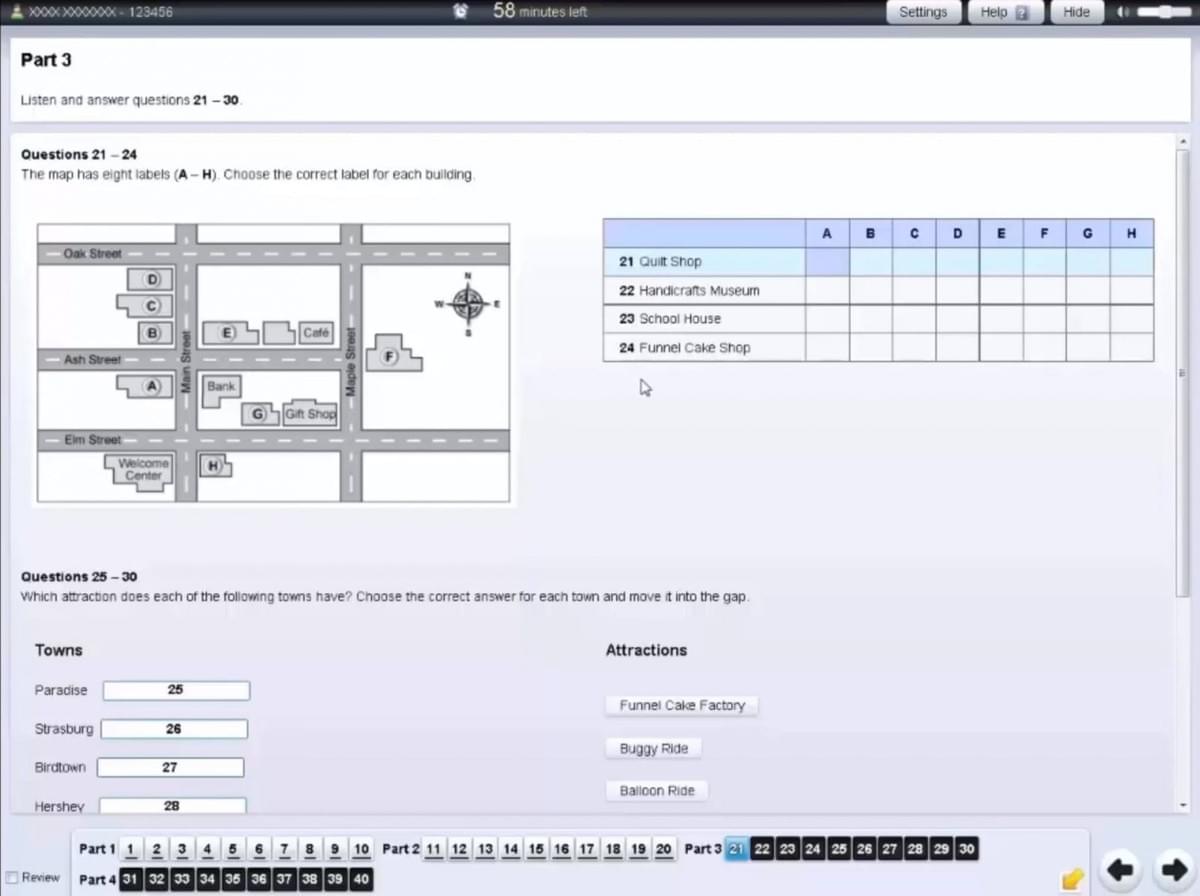Open the Settings panel
Image resolution: width=1200 pixels, height=896 pixels.
point(922,12)
